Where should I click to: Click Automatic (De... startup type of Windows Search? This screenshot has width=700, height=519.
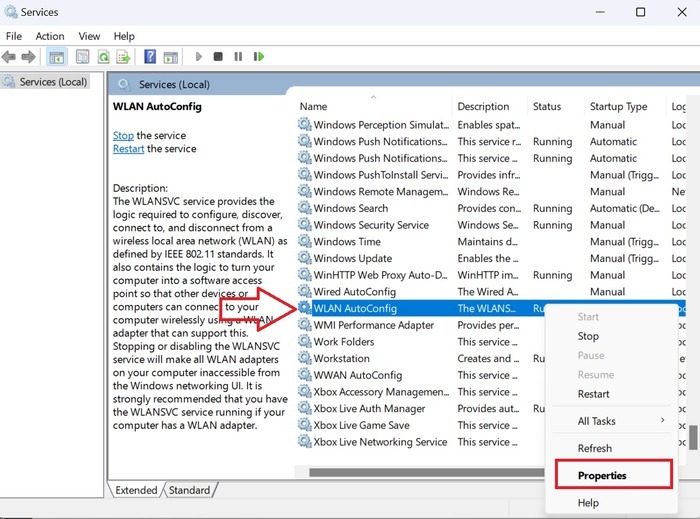624,208
